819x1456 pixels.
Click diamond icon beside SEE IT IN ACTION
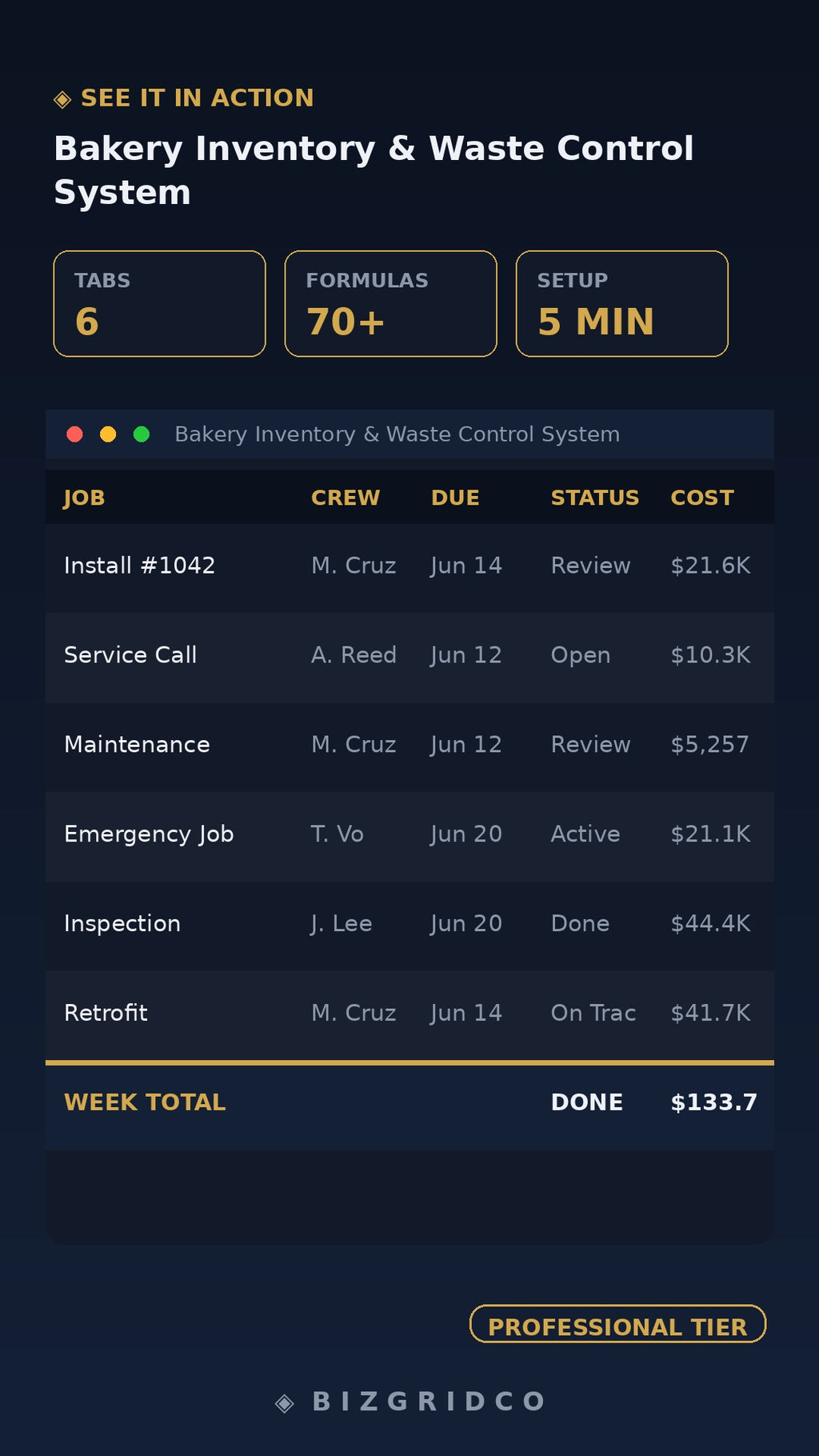click(x=62, y=99)
